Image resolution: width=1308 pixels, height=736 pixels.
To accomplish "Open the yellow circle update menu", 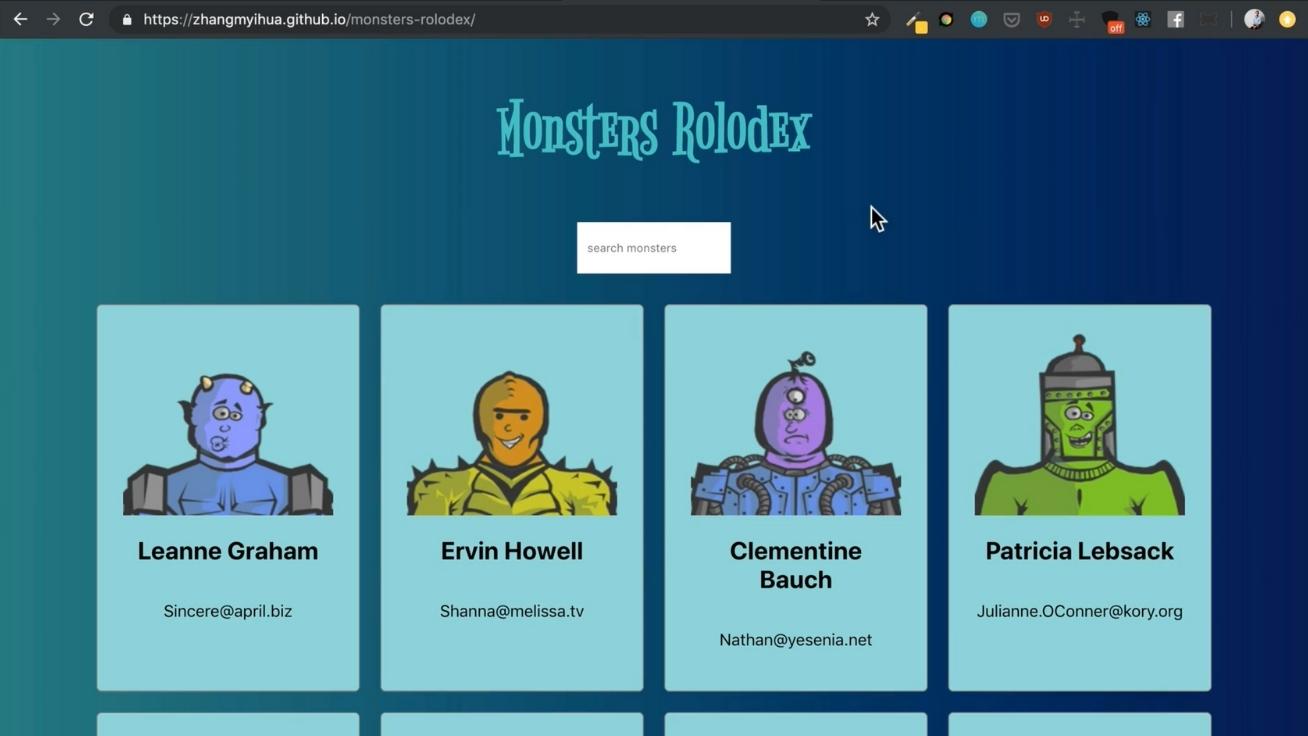I will (1287, 19).
